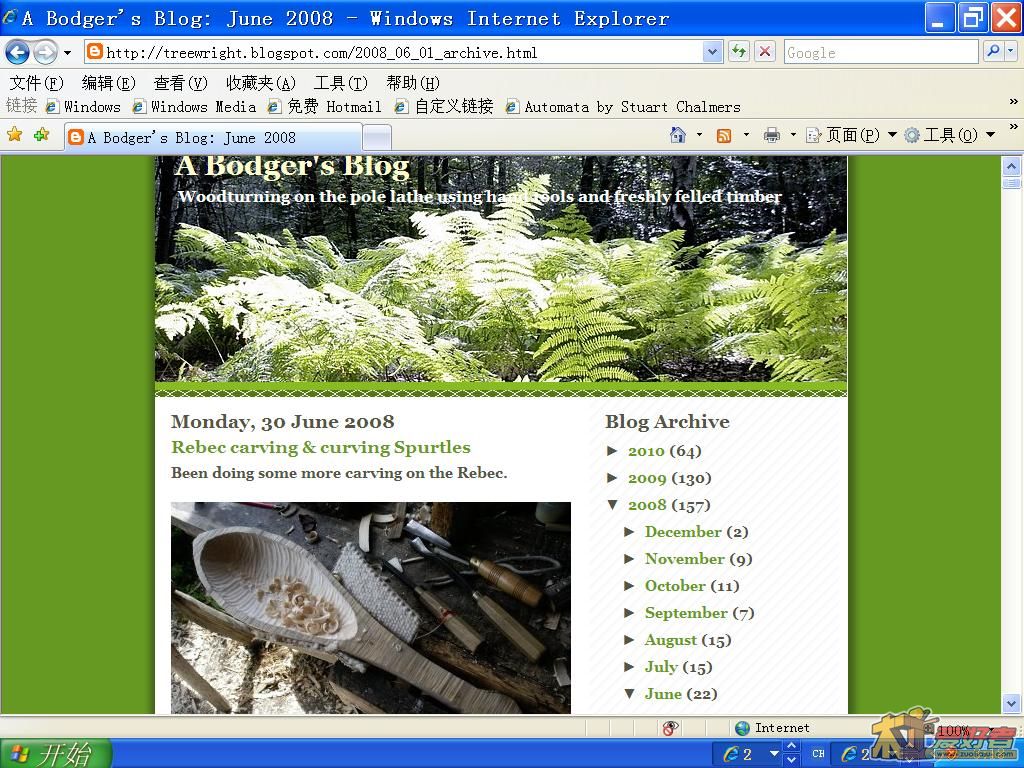Open Favorites Center star icon
This screenshot has width=1024, height=768.
point(15,135)
